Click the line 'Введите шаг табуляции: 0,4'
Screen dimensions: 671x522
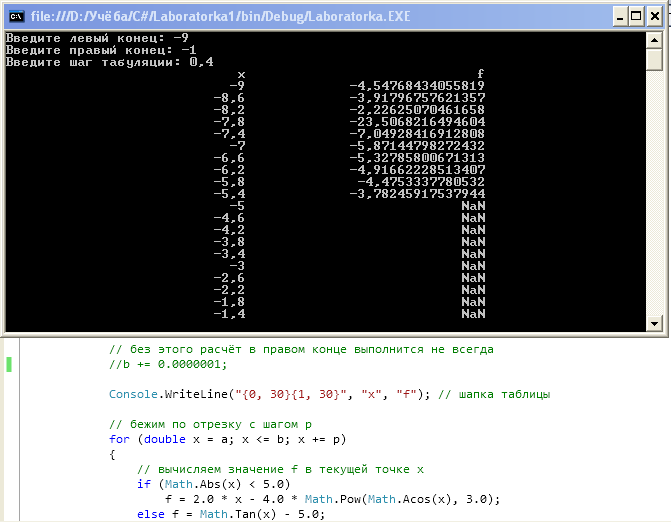[x=109, y=62]
